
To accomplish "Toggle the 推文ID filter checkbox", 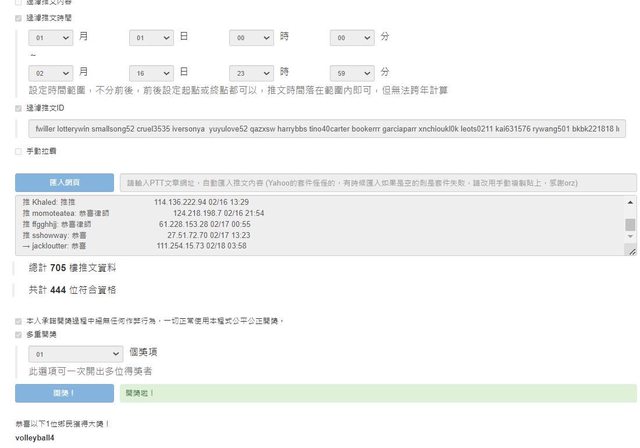I will click(x=18, y=108).
